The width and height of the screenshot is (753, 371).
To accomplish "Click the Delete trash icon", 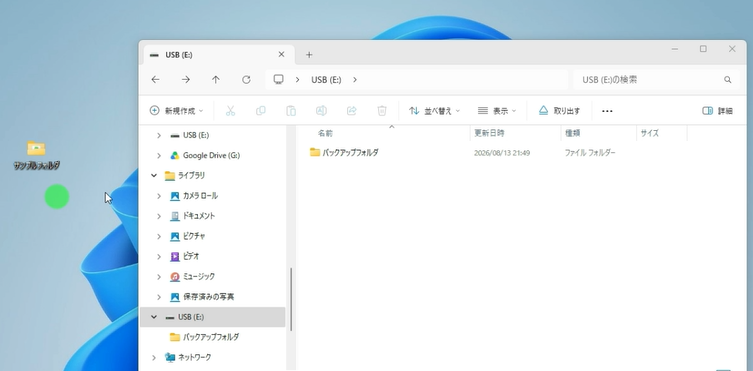I will pyautogui.click(x=382, y=111).
